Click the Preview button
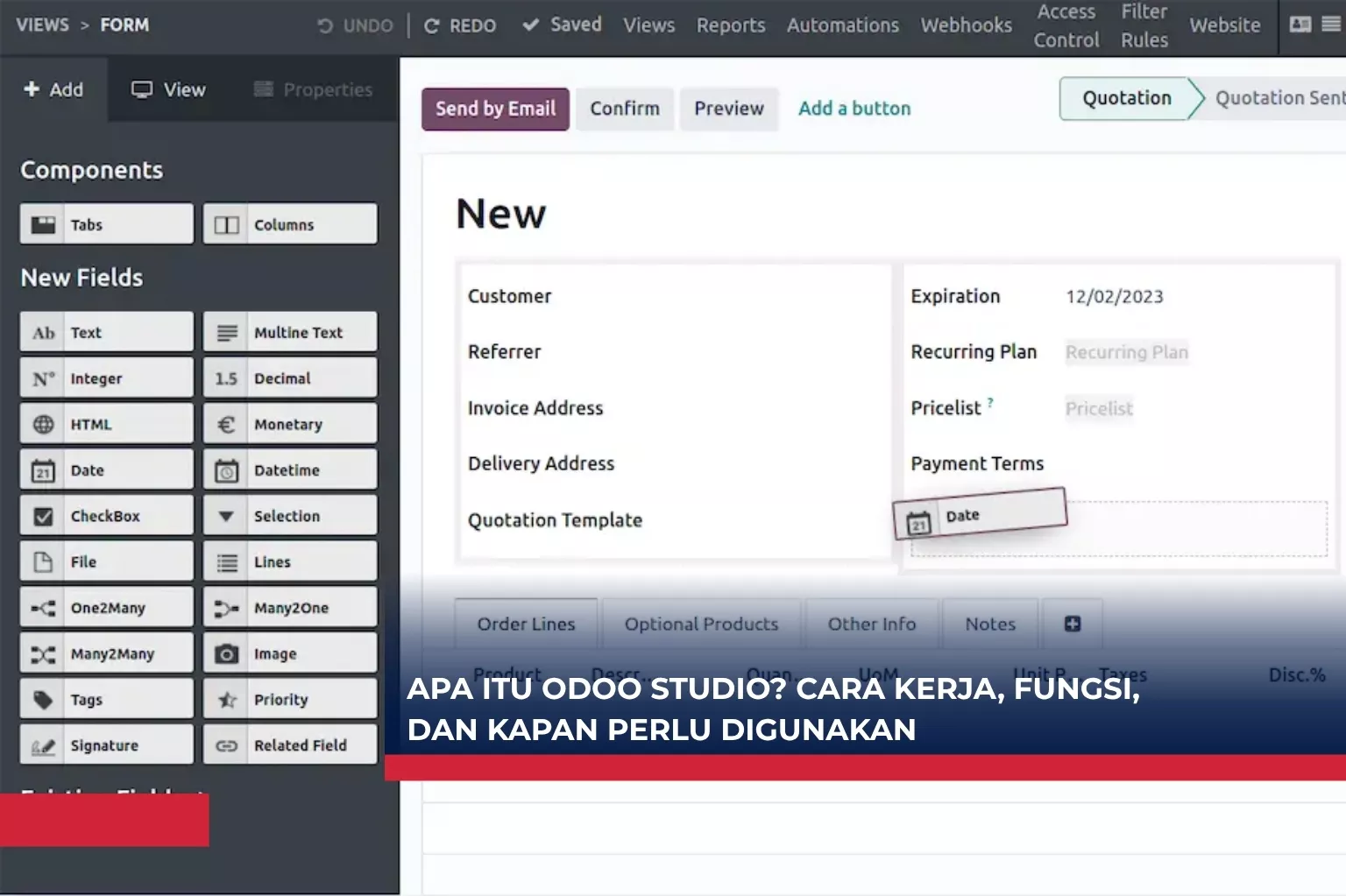 [x=729, y=109]
